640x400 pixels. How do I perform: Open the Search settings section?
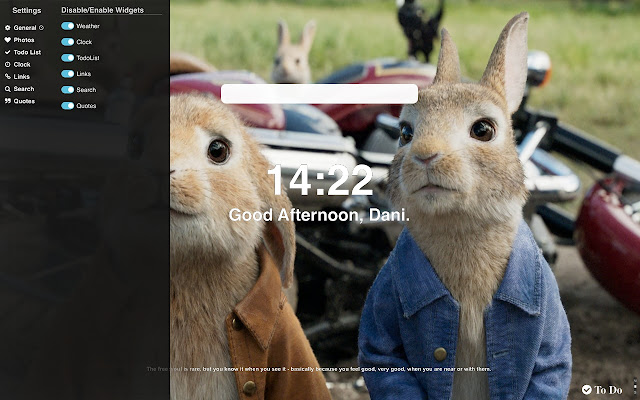click(x=19, y=89)
